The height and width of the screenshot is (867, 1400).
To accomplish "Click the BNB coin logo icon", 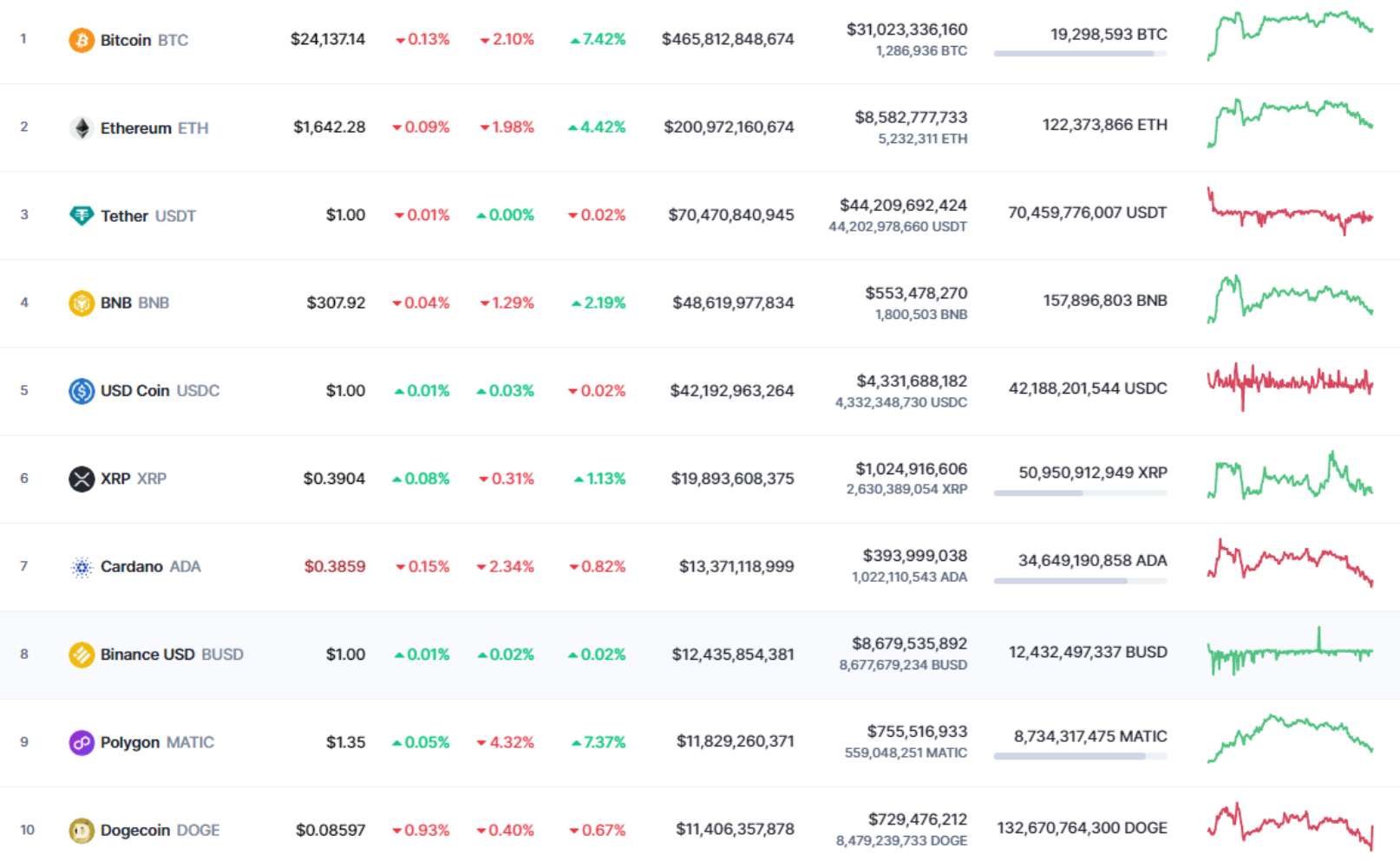I will point(82,303).
